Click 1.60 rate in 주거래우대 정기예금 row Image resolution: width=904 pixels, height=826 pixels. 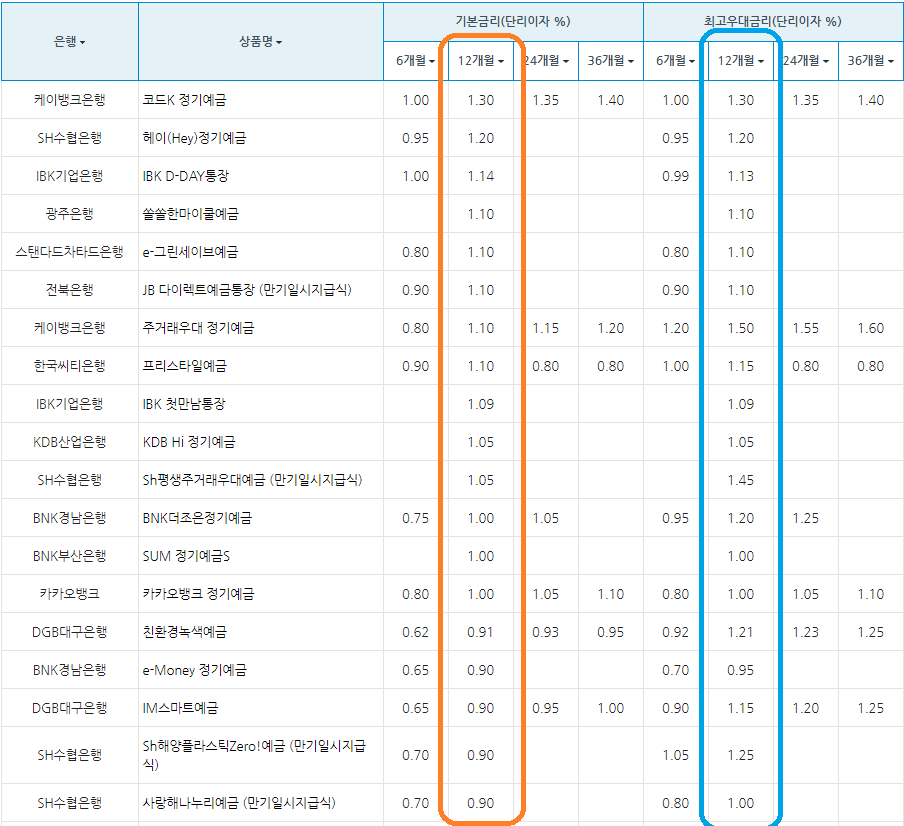pos(871,328)
